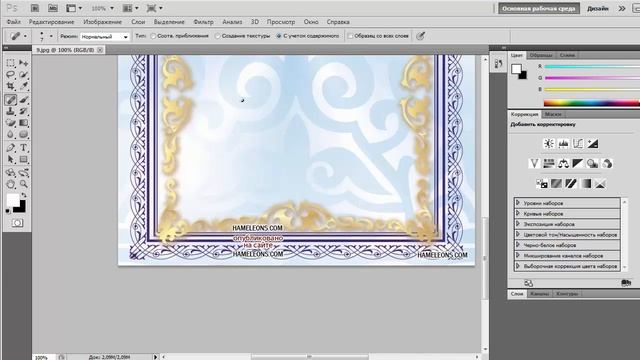Switch to the 'Маски' tab
This screenshot has width=640, height=360.
point(553,114)
